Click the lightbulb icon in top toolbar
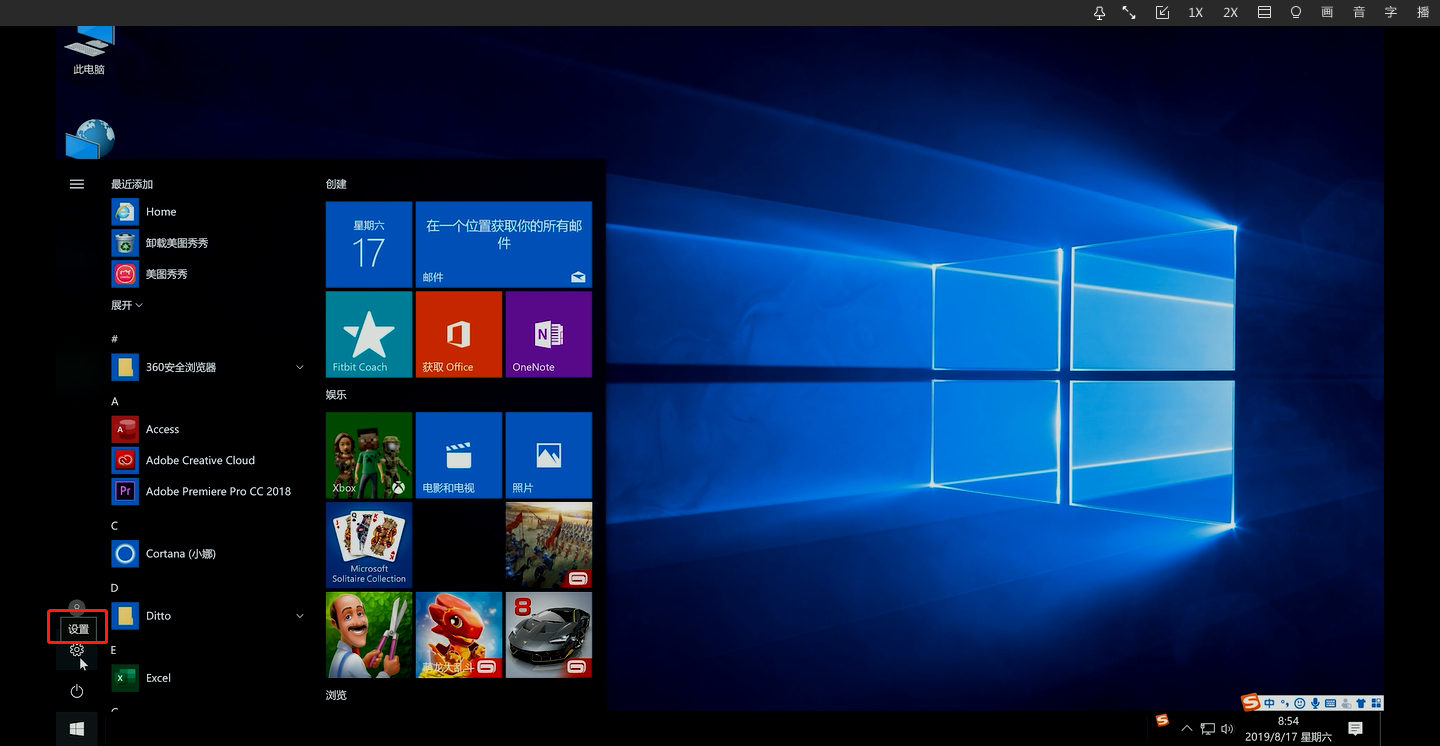Image resolution: width=1440 pixels, height=746 pixels. [x=1296, y=13]
